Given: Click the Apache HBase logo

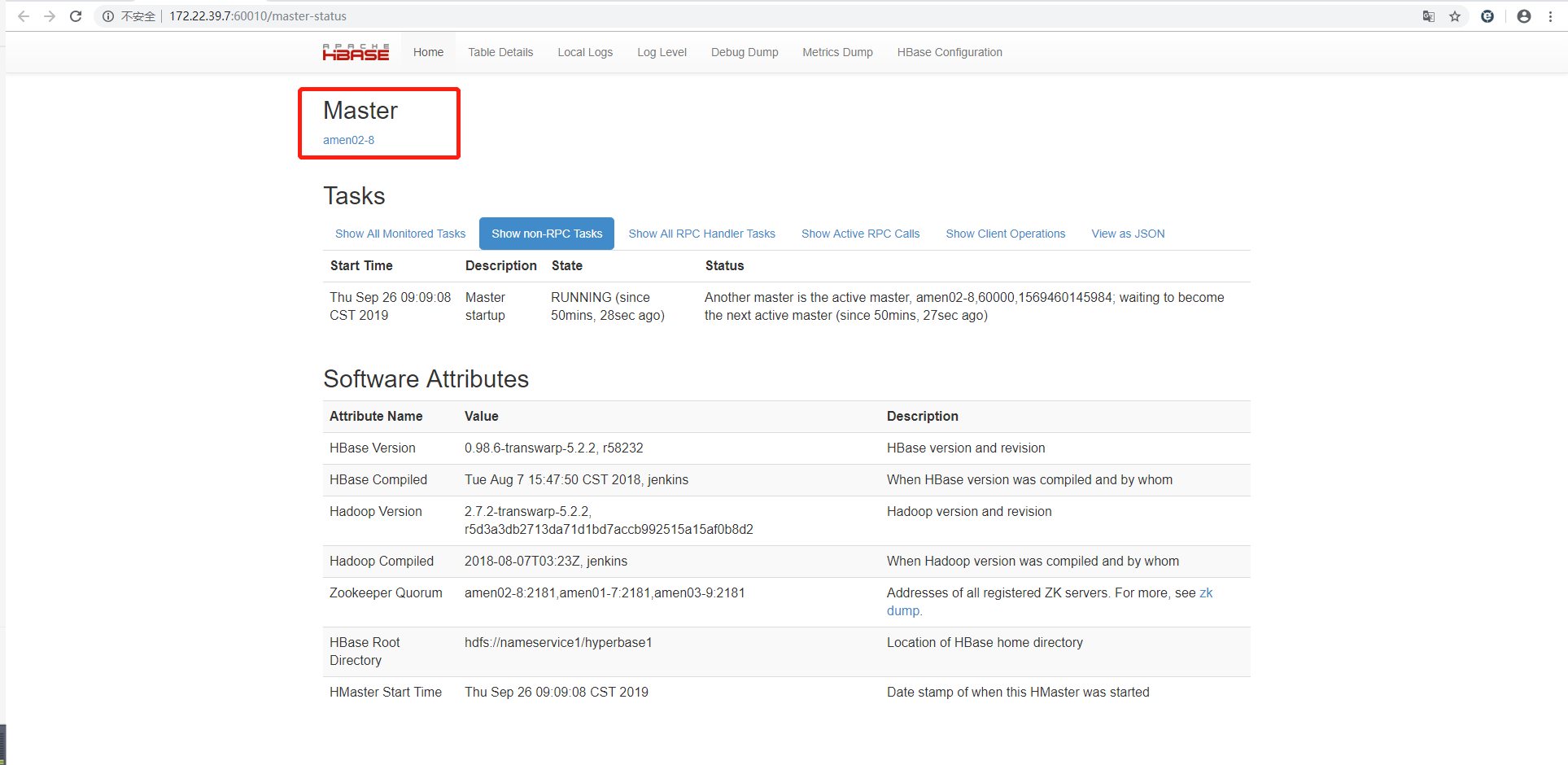Looking at the screenshot, I should click(x=356, y=52).
